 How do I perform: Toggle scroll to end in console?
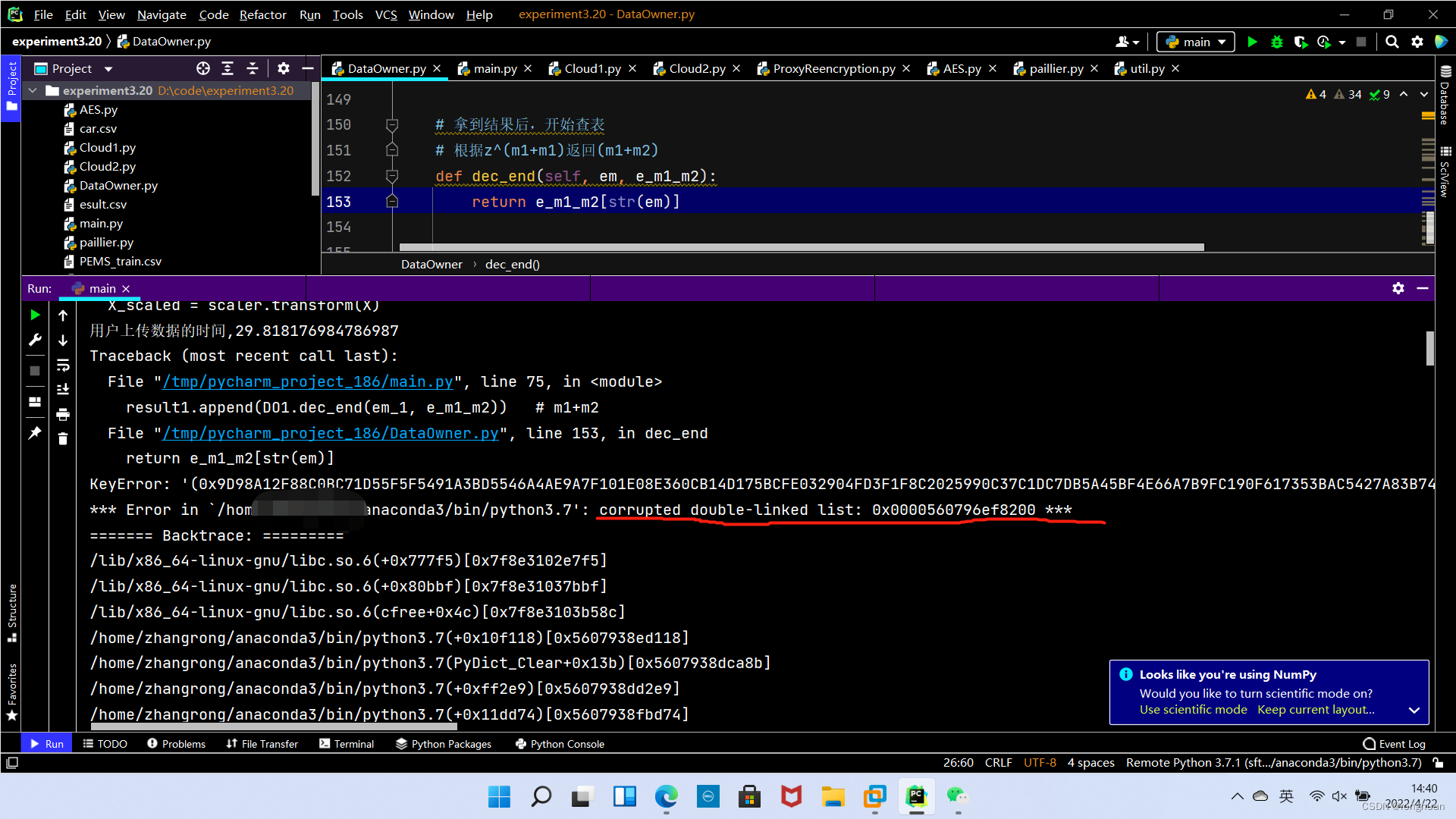click(63, 389)
